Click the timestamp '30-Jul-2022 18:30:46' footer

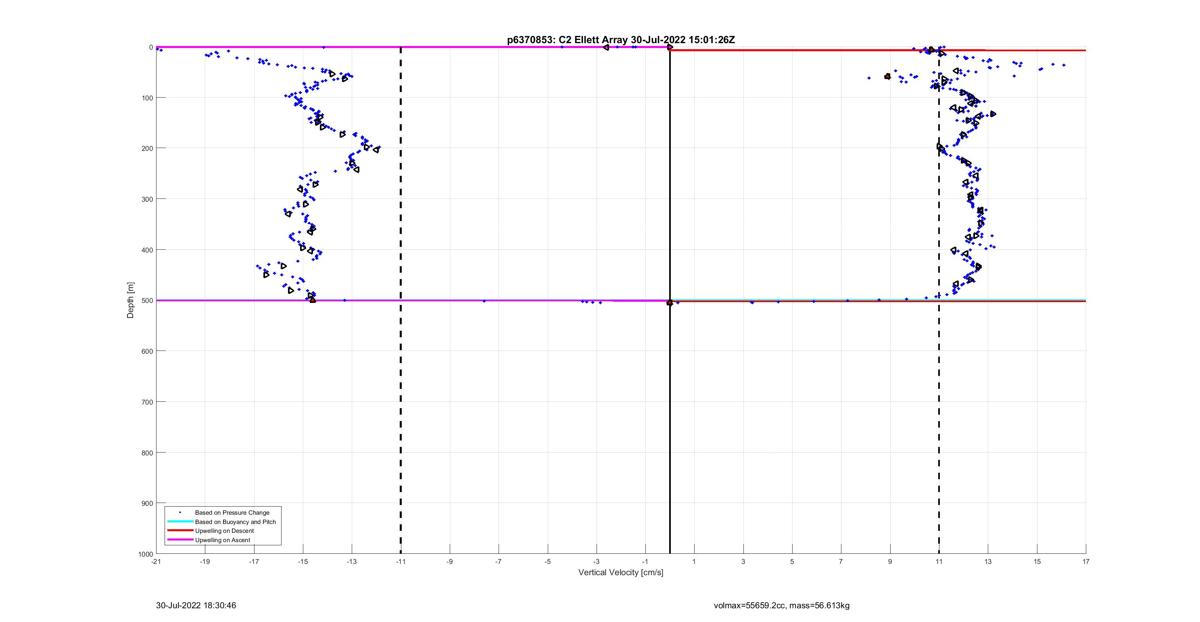point(196,605)
